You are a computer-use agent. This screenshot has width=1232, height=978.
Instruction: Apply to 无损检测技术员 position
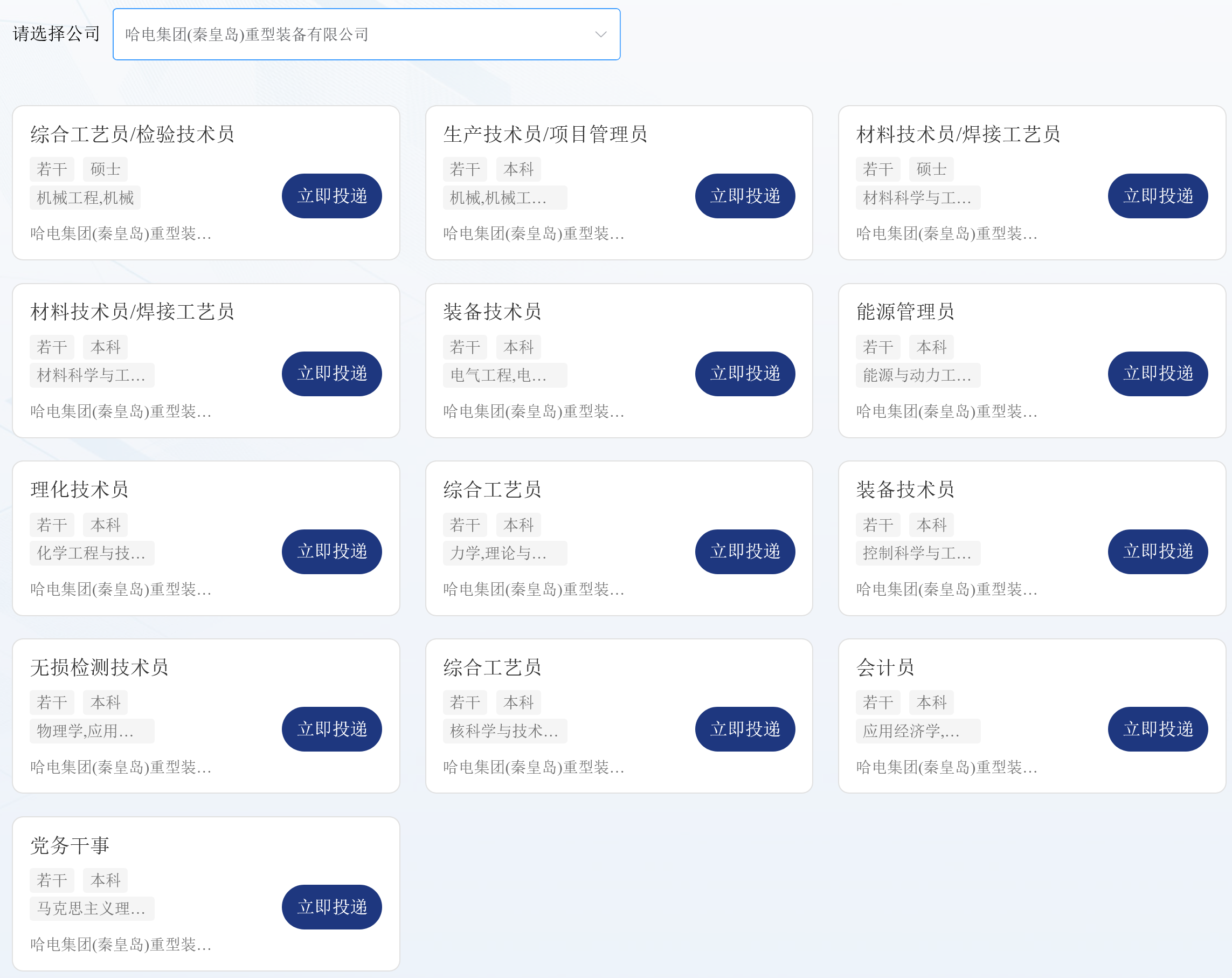pos(331,729)
